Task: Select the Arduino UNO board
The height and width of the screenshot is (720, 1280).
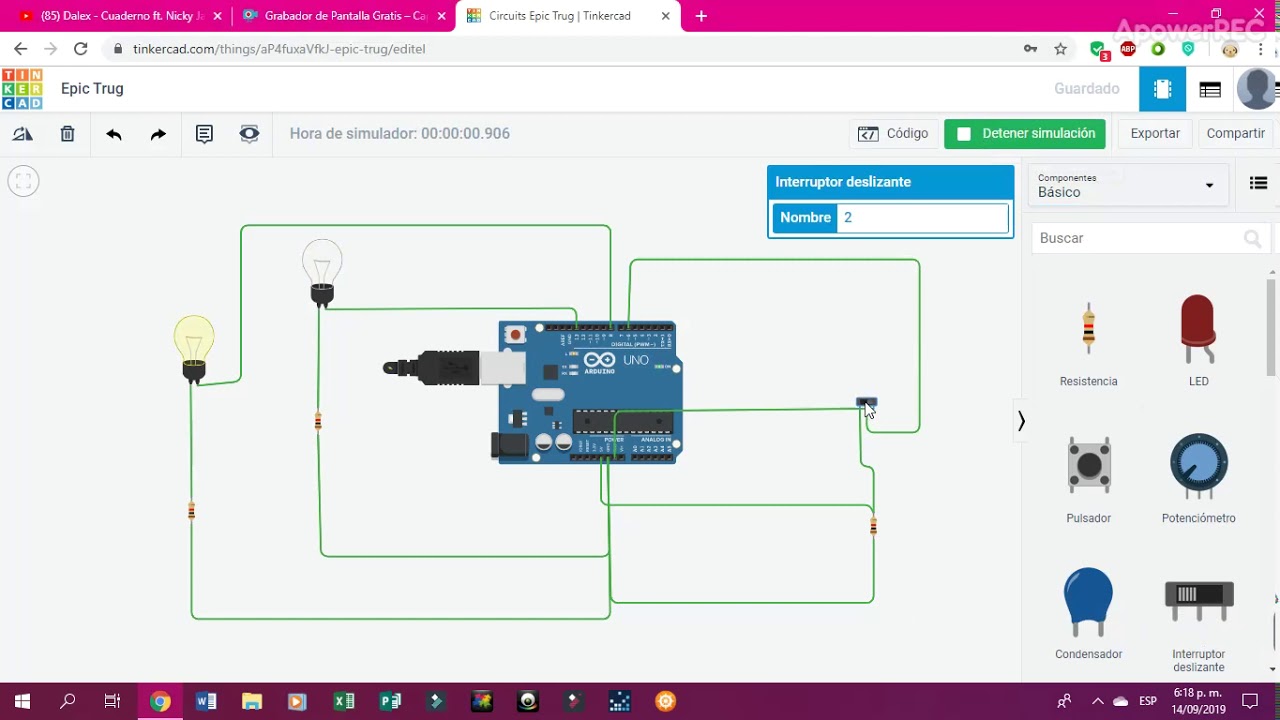Action: point(590,392)
